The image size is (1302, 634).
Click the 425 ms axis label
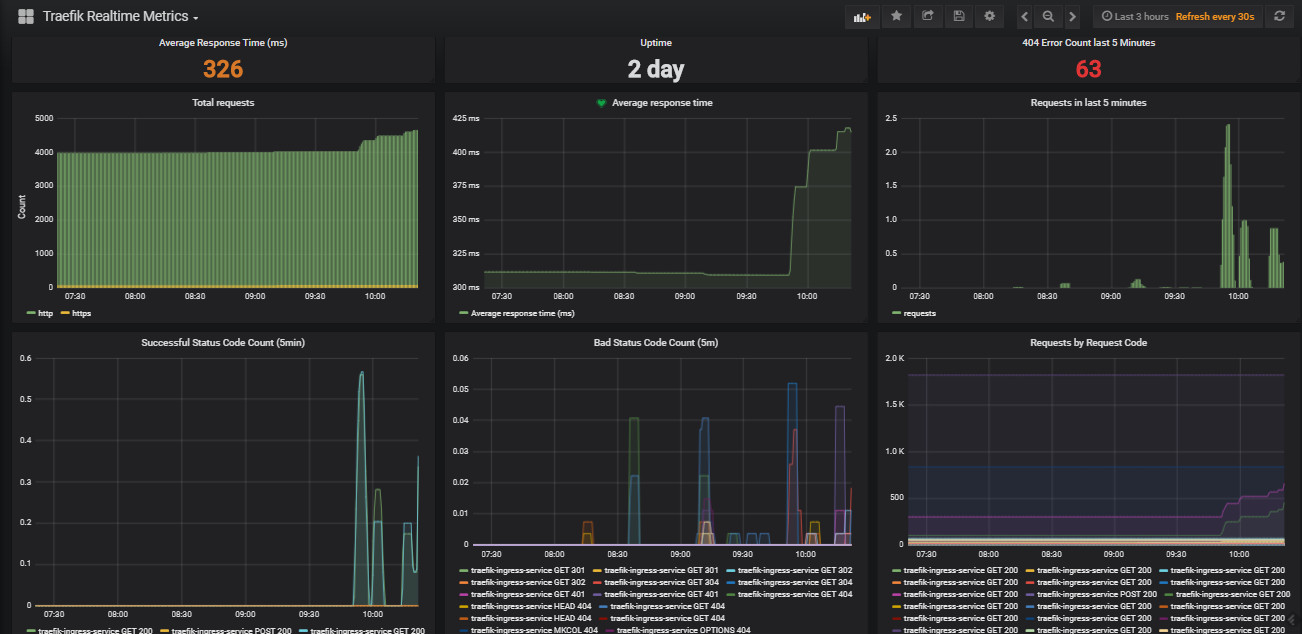pos(466,118)
